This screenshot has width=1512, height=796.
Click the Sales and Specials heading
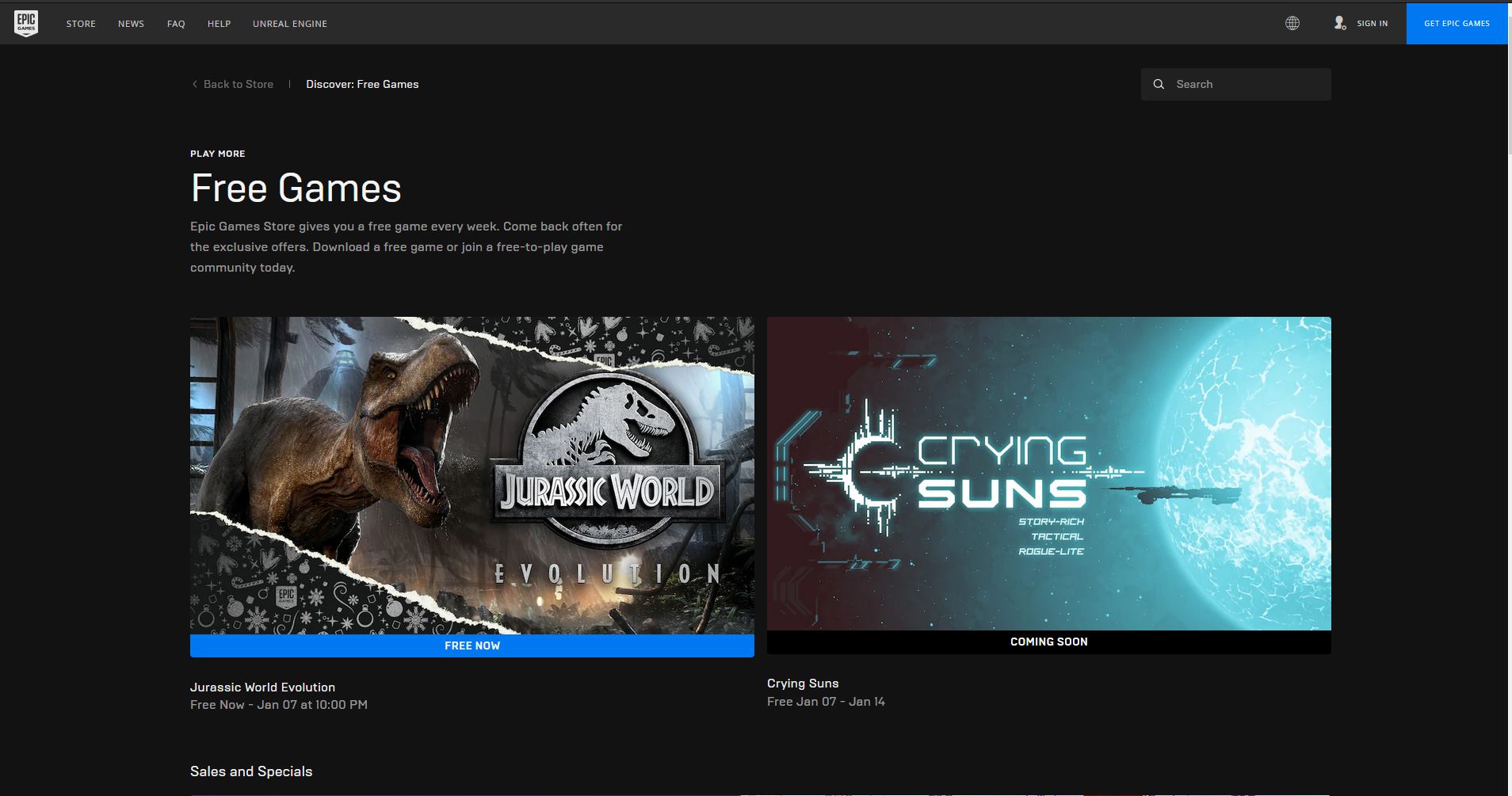point(251,771)
